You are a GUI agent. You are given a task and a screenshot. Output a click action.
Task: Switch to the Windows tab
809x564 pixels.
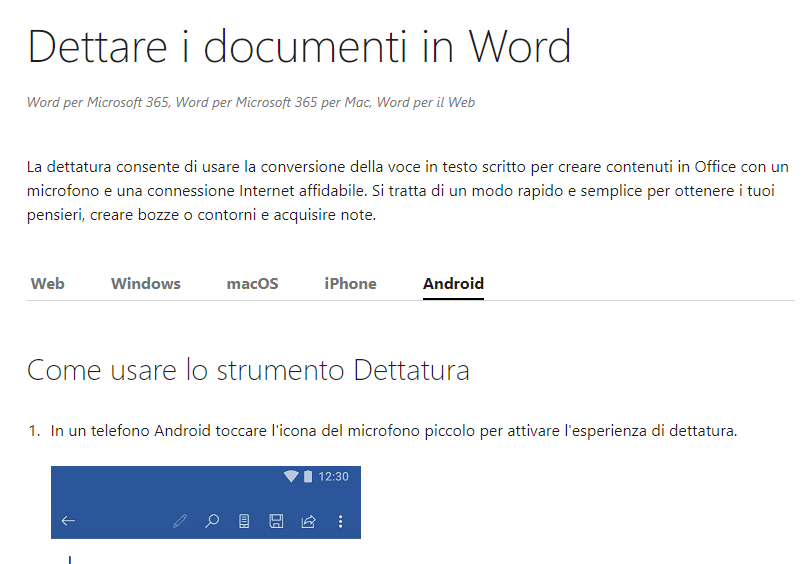(145, 283)
